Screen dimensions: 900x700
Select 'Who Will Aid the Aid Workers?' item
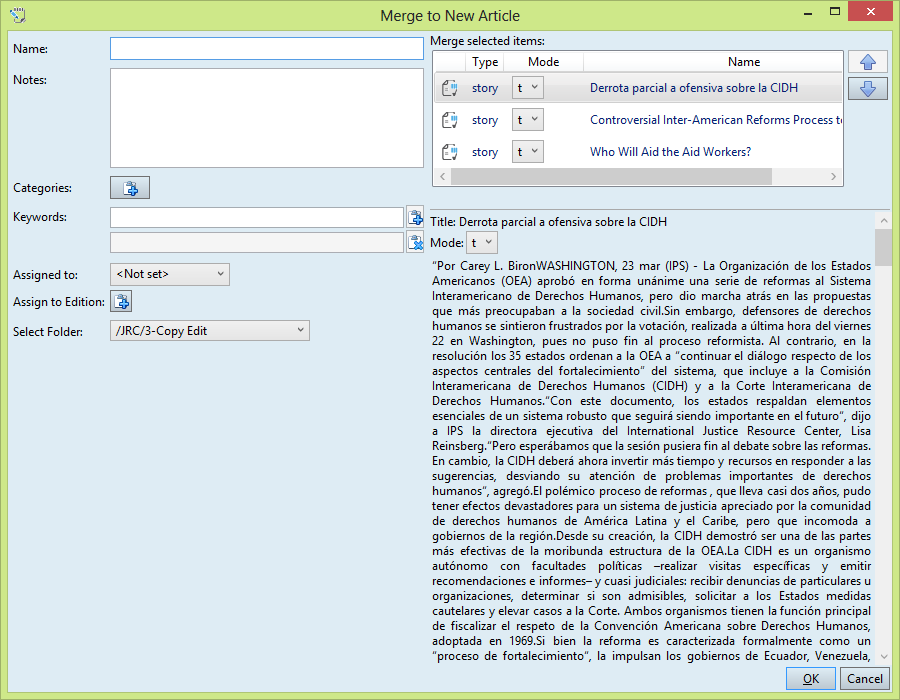(x=670, y=152)
